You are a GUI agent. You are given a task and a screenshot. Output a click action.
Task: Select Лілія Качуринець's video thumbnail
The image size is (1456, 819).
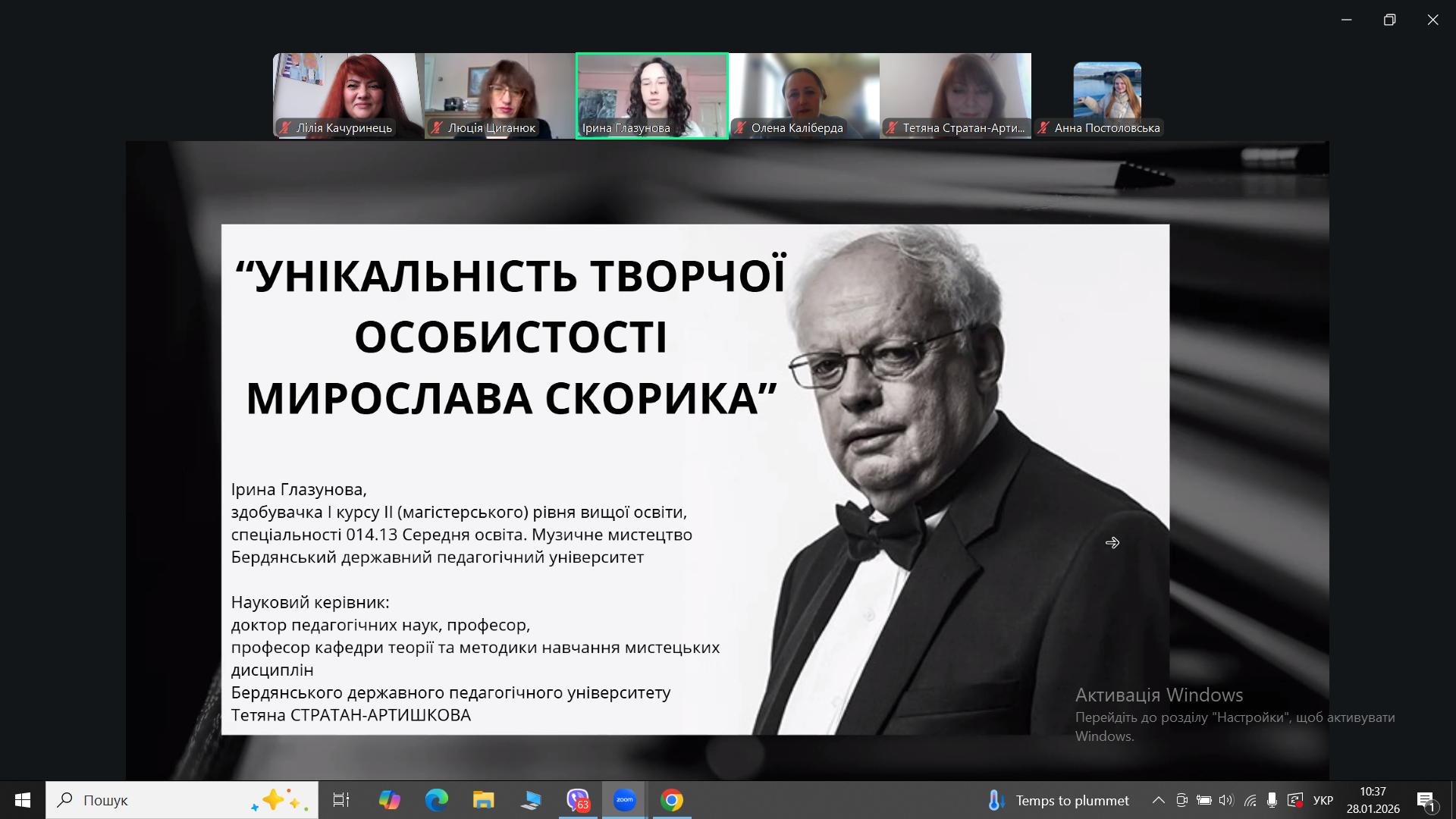(348, 96)
